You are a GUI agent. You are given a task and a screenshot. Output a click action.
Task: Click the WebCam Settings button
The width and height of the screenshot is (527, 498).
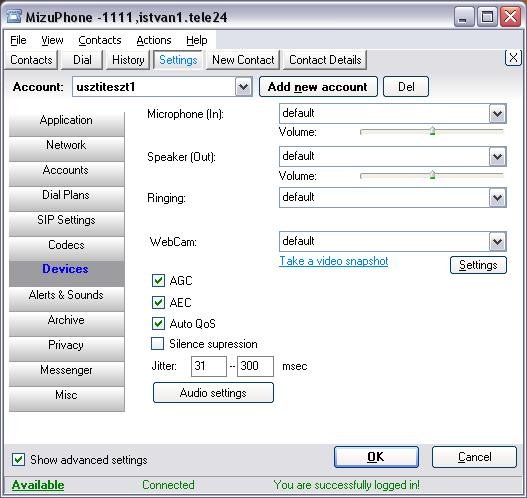478,265
